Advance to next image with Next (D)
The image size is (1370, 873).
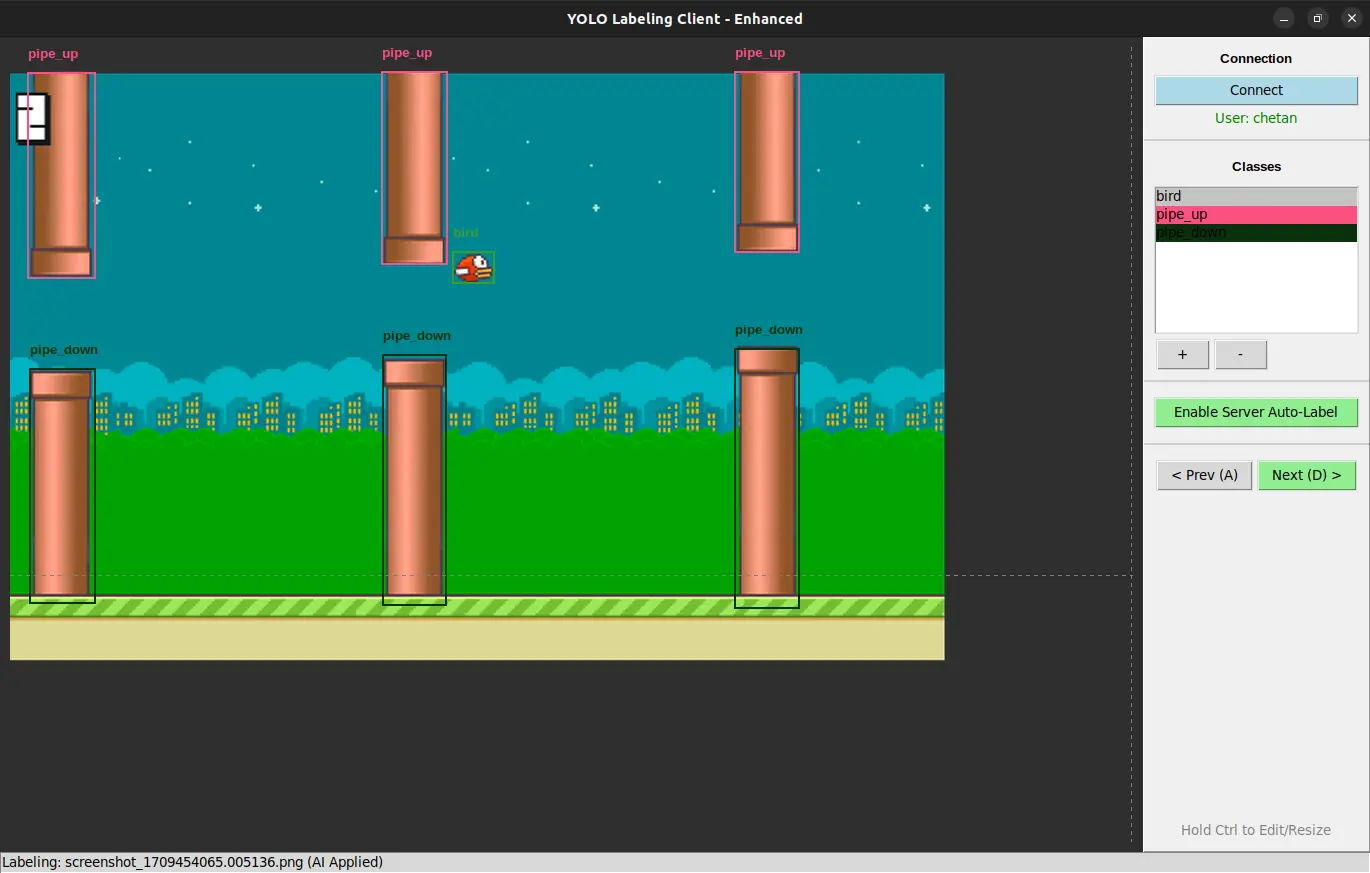click(1306, 475)
